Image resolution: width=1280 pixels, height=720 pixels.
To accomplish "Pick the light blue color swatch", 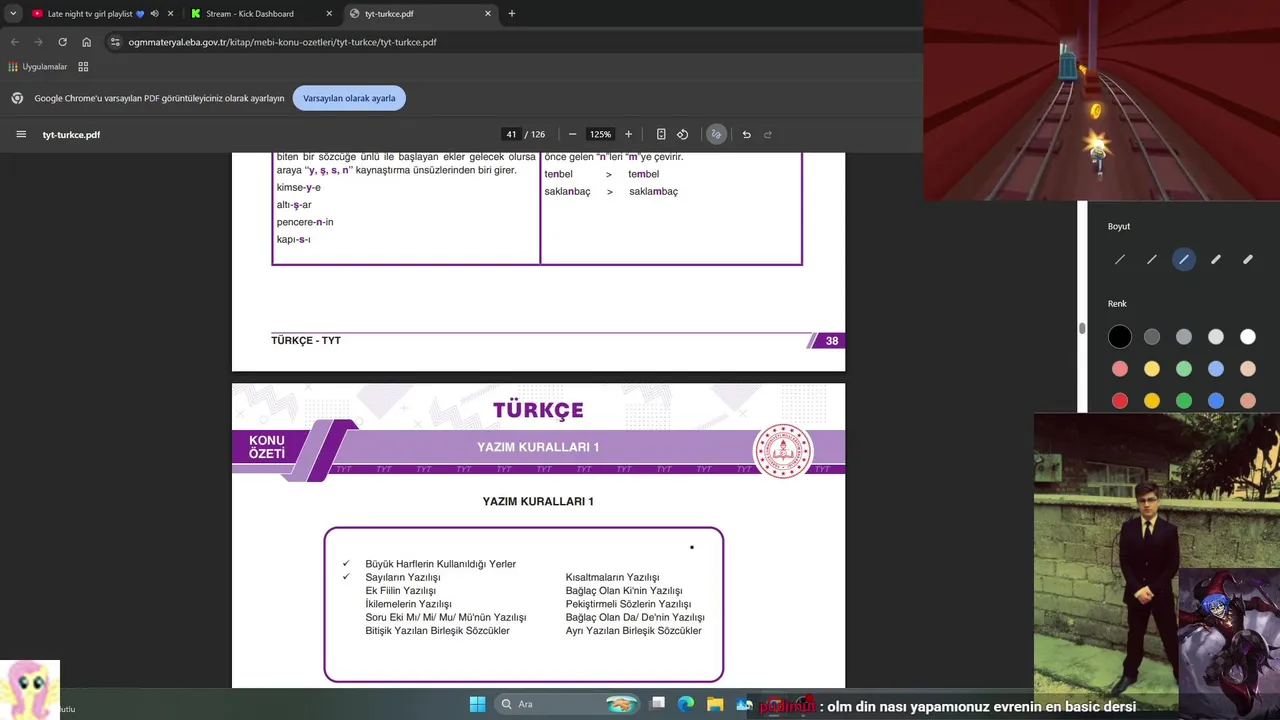I will point(1216,369).
